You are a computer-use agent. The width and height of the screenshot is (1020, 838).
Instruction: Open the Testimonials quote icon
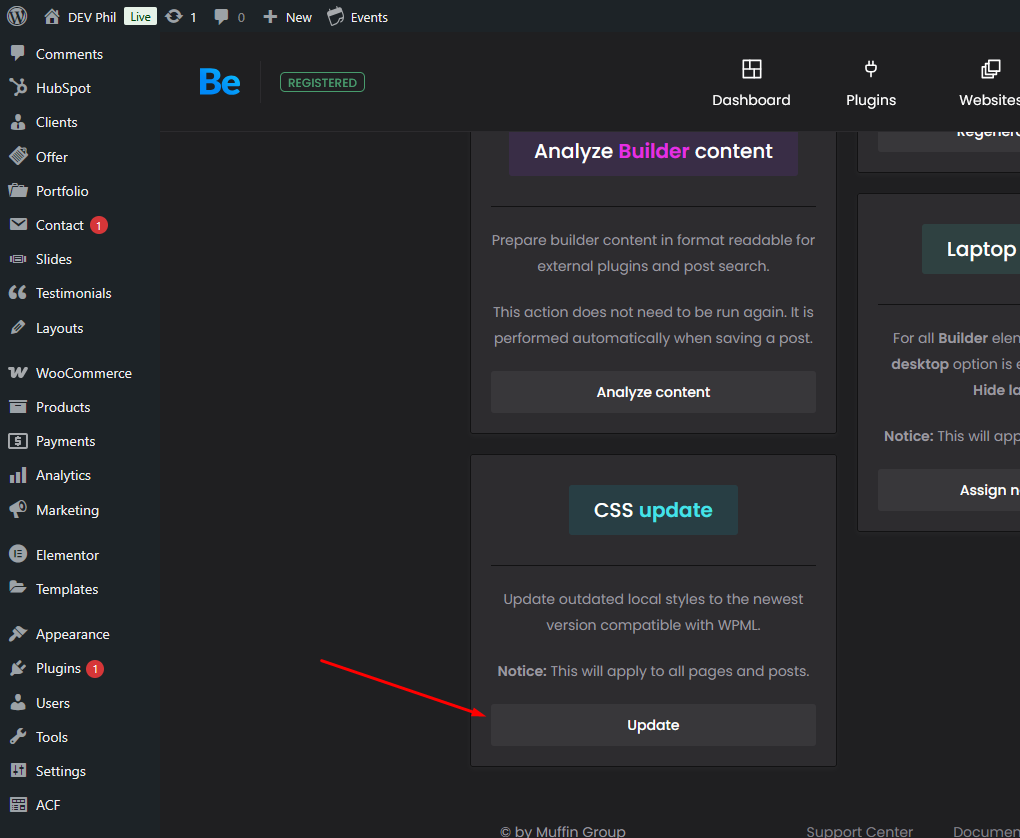[x=18, y=293]
